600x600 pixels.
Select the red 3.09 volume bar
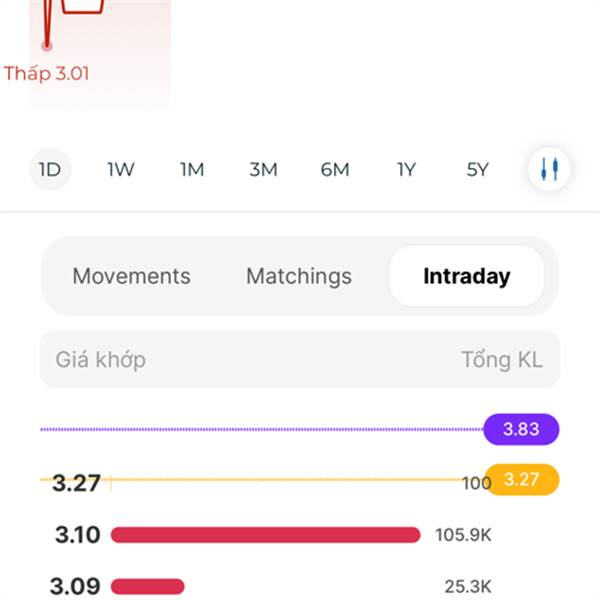(148, 586)
